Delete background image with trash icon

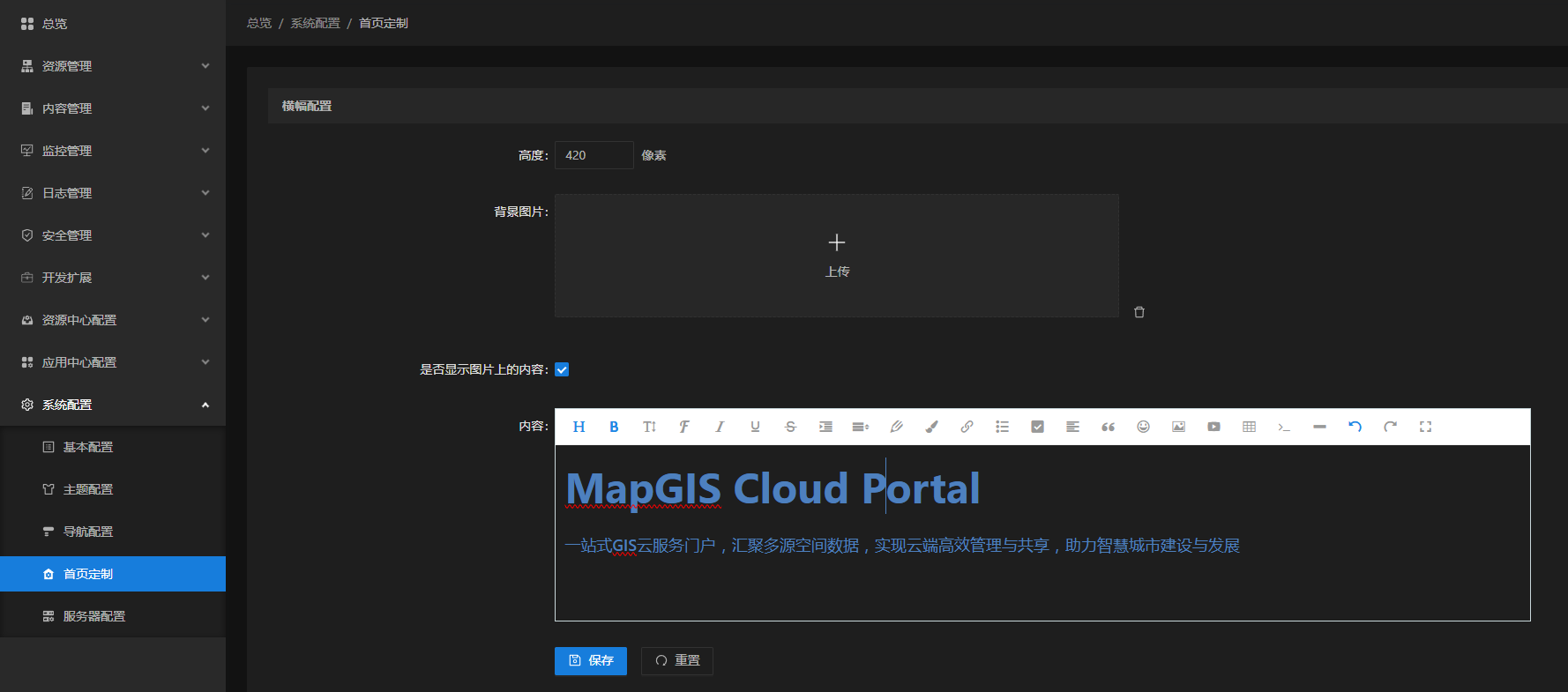(x=1139, y=312)
